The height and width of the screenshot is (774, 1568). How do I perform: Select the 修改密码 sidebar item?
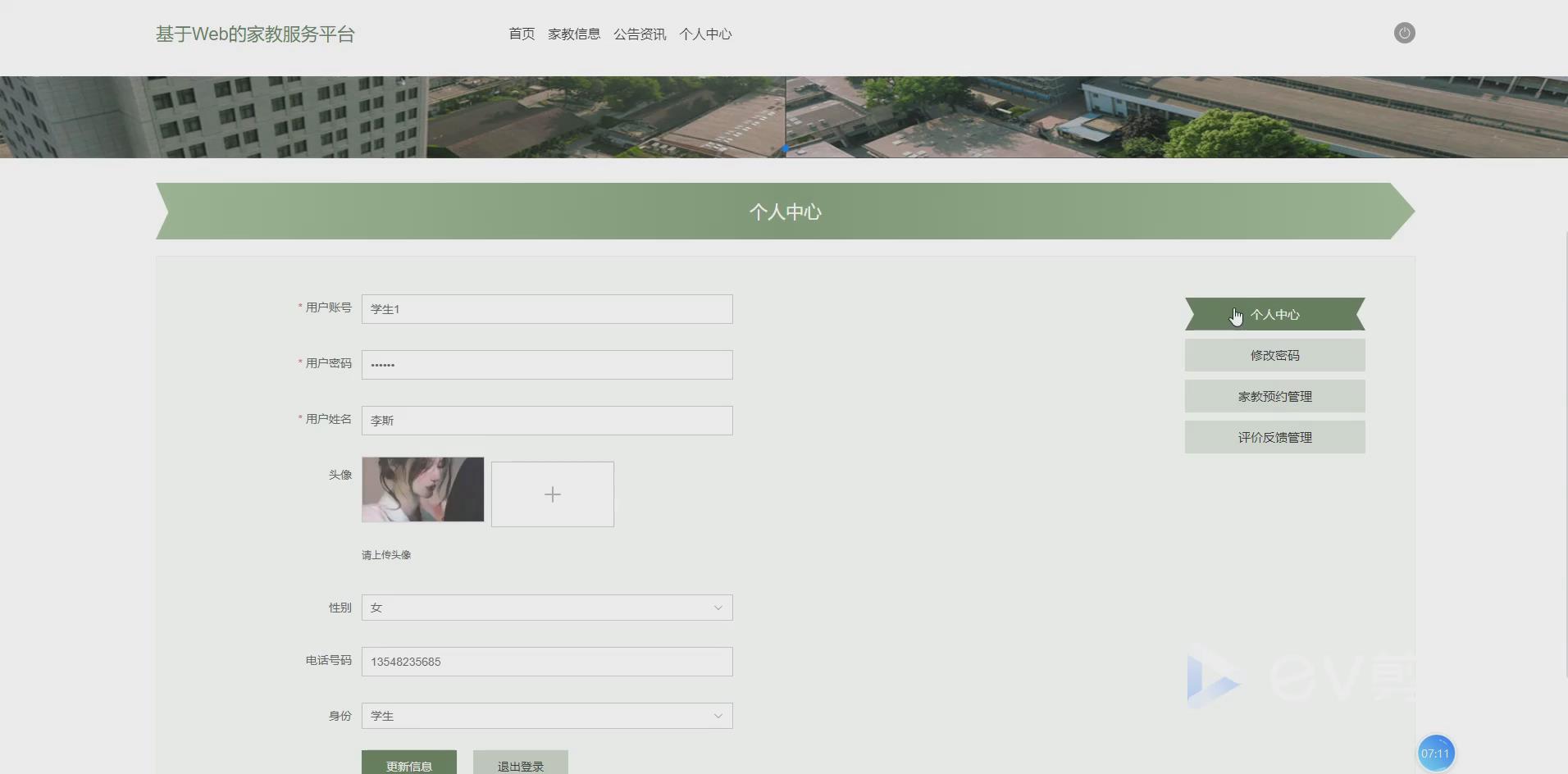pos(1274,355)
